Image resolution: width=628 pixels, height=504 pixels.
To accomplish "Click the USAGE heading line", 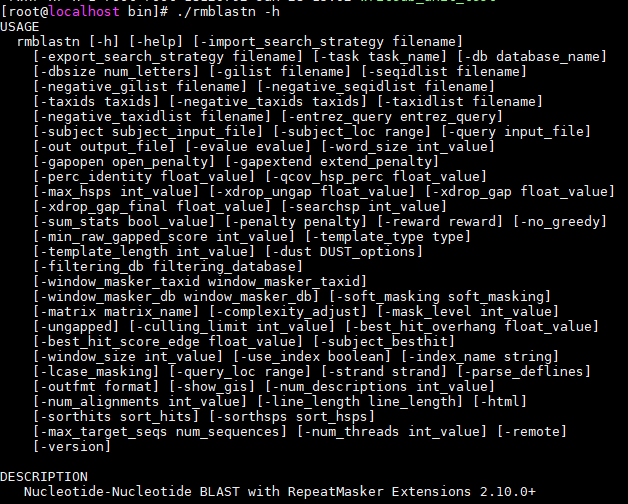I will point(20,27).
